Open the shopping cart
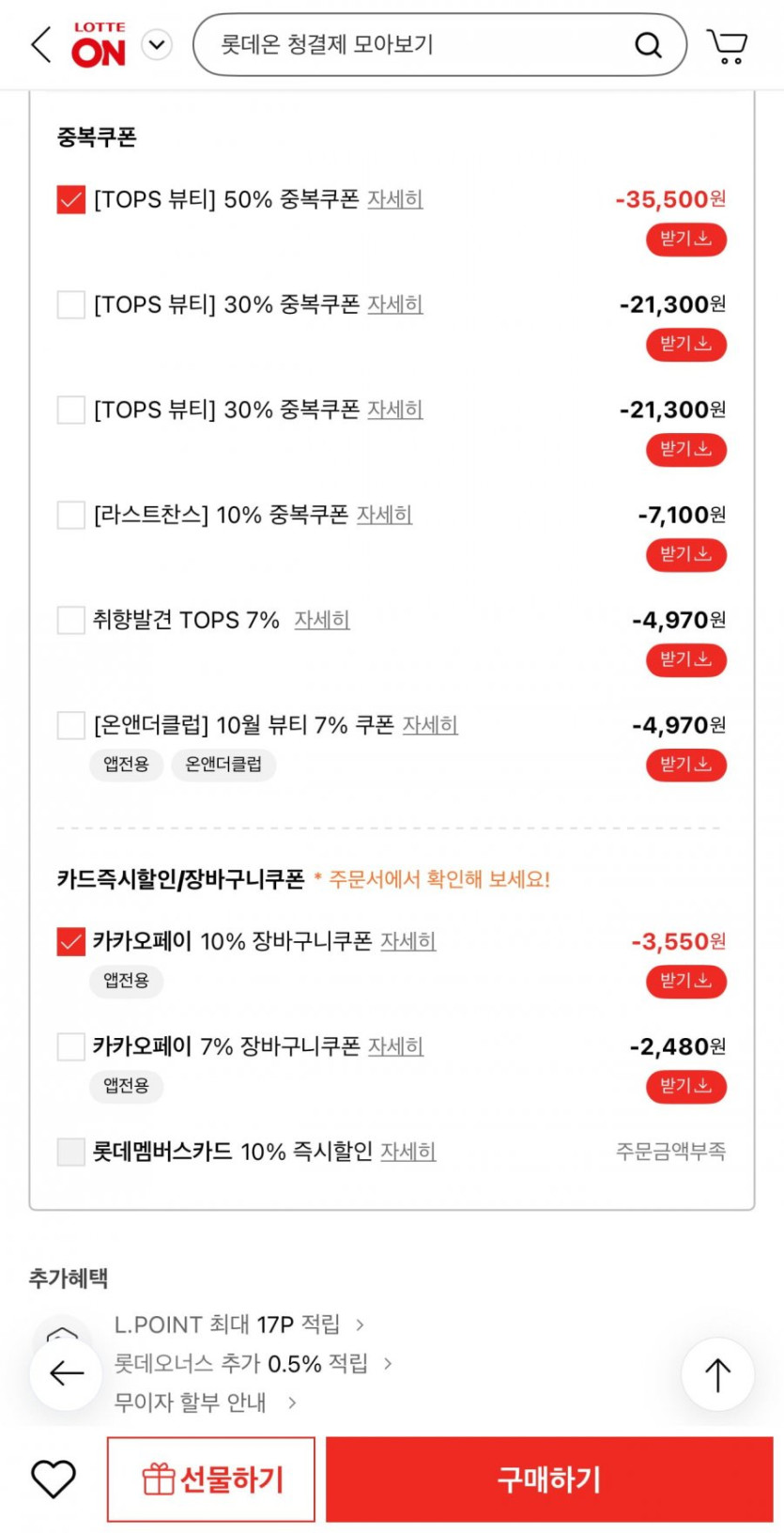 [727, 45]
